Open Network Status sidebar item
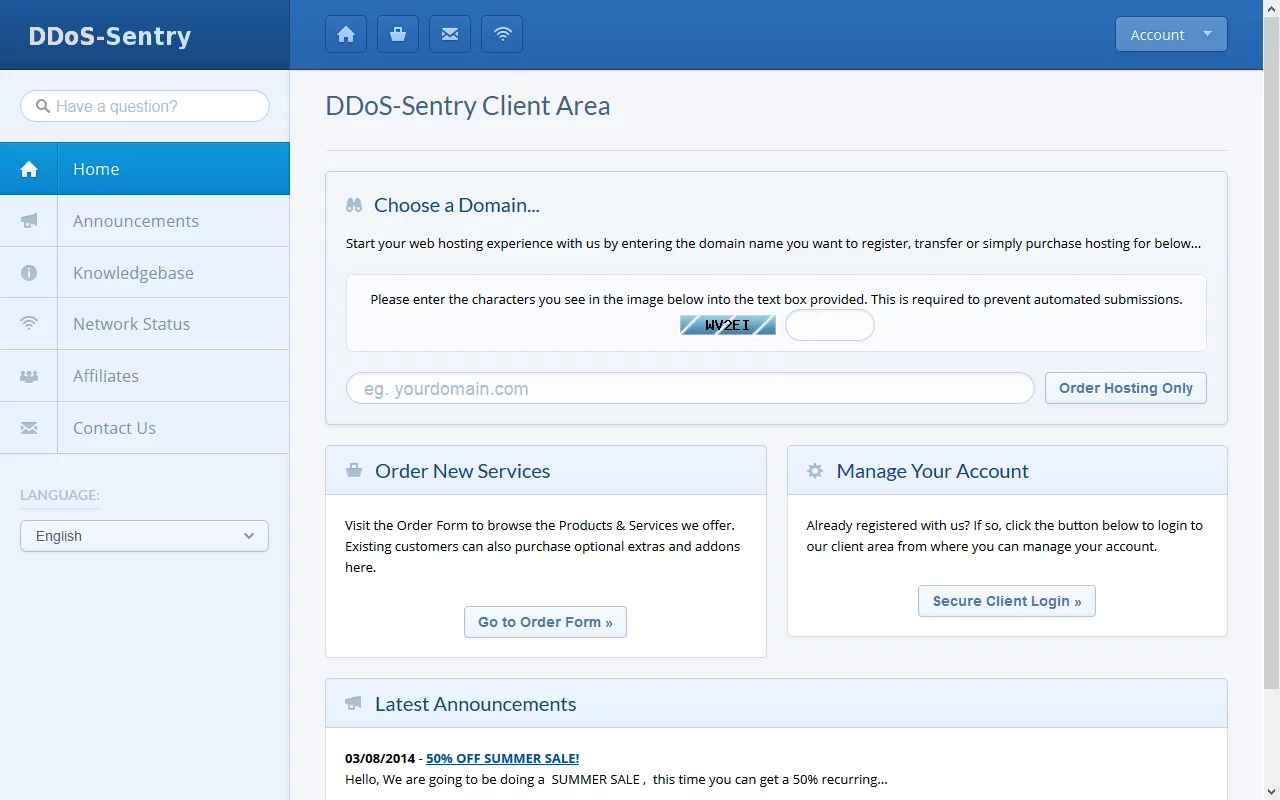The height and width of the screenshot is (800, 1280). click(145, 324)
